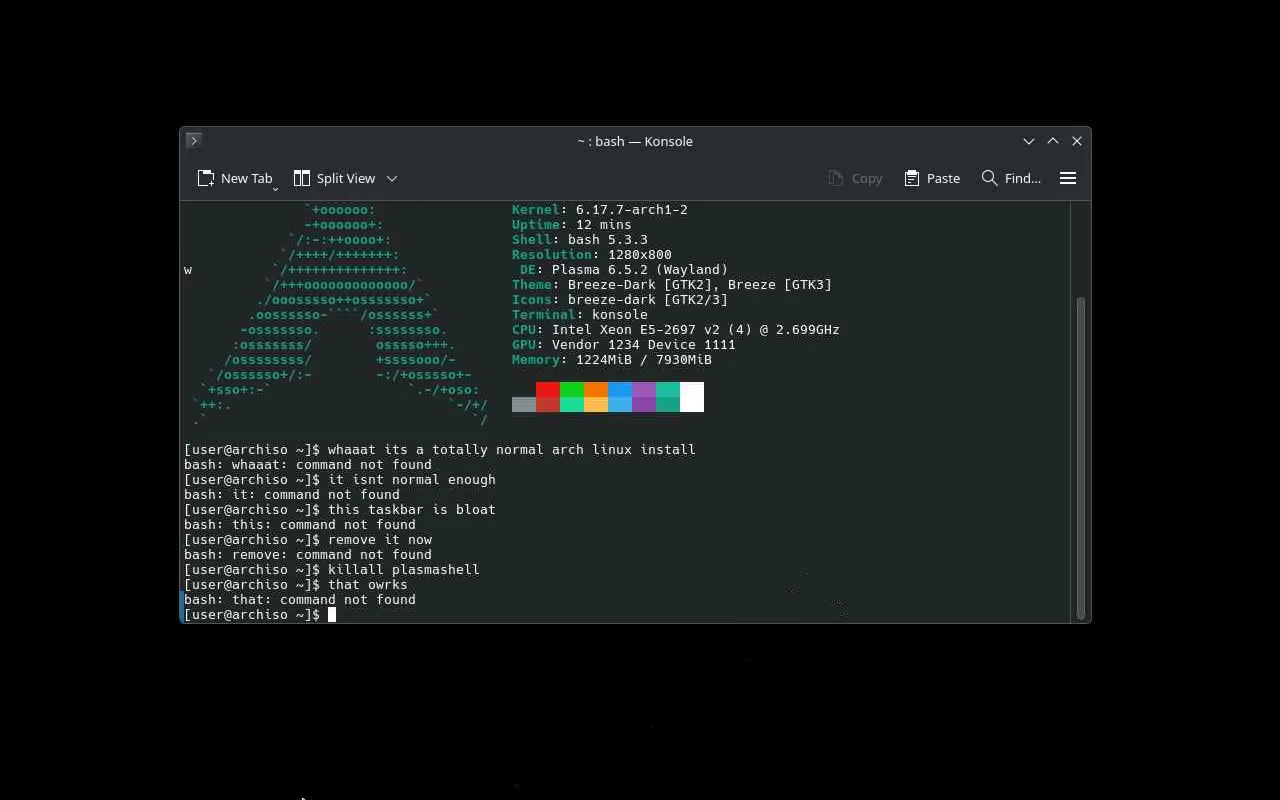
Task: Click the CPU Intel Xeon line
Action: click(x=676, y=330)
